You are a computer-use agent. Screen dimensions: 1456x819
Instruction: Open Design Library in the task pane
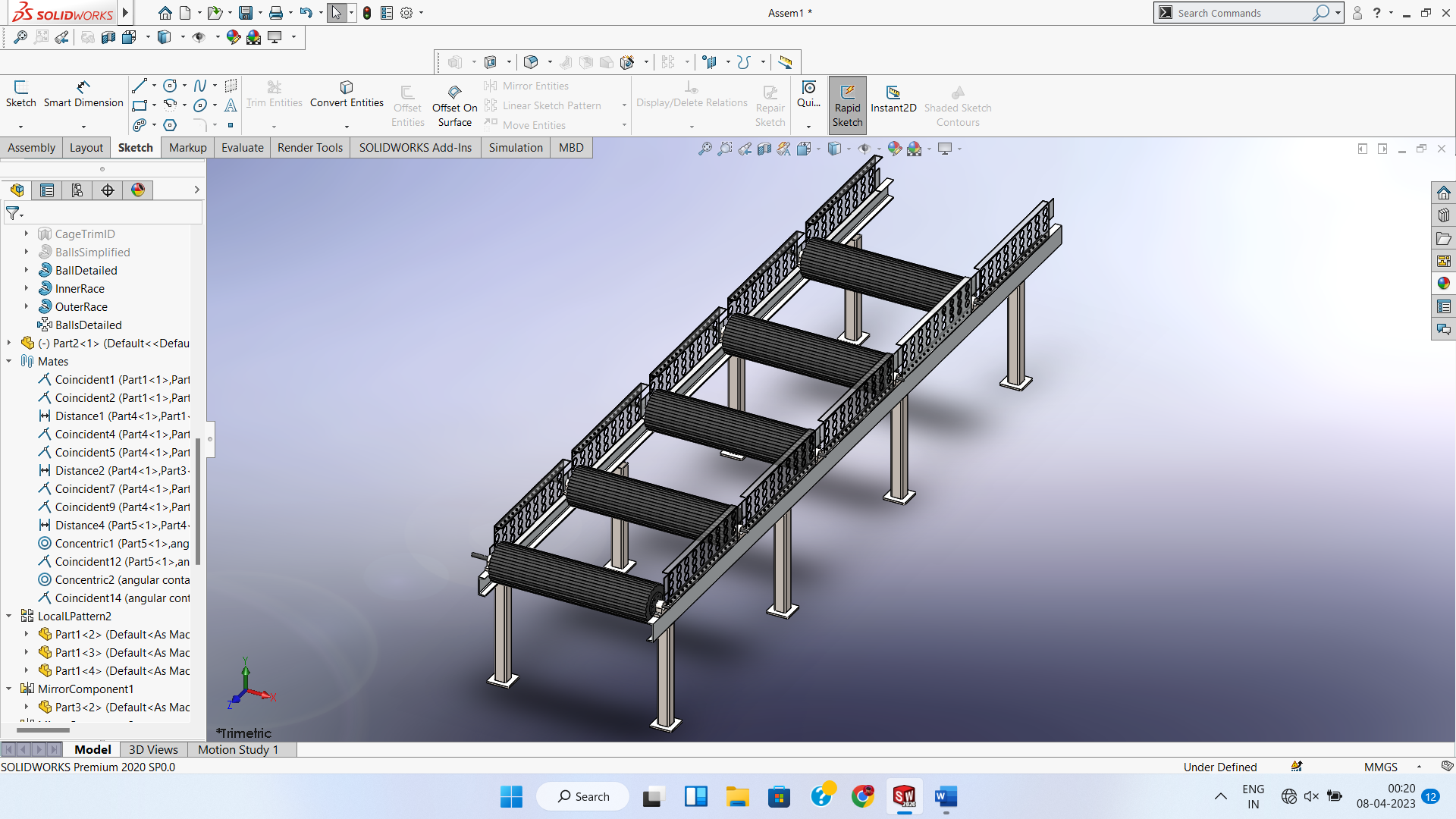pos(1443,215)
